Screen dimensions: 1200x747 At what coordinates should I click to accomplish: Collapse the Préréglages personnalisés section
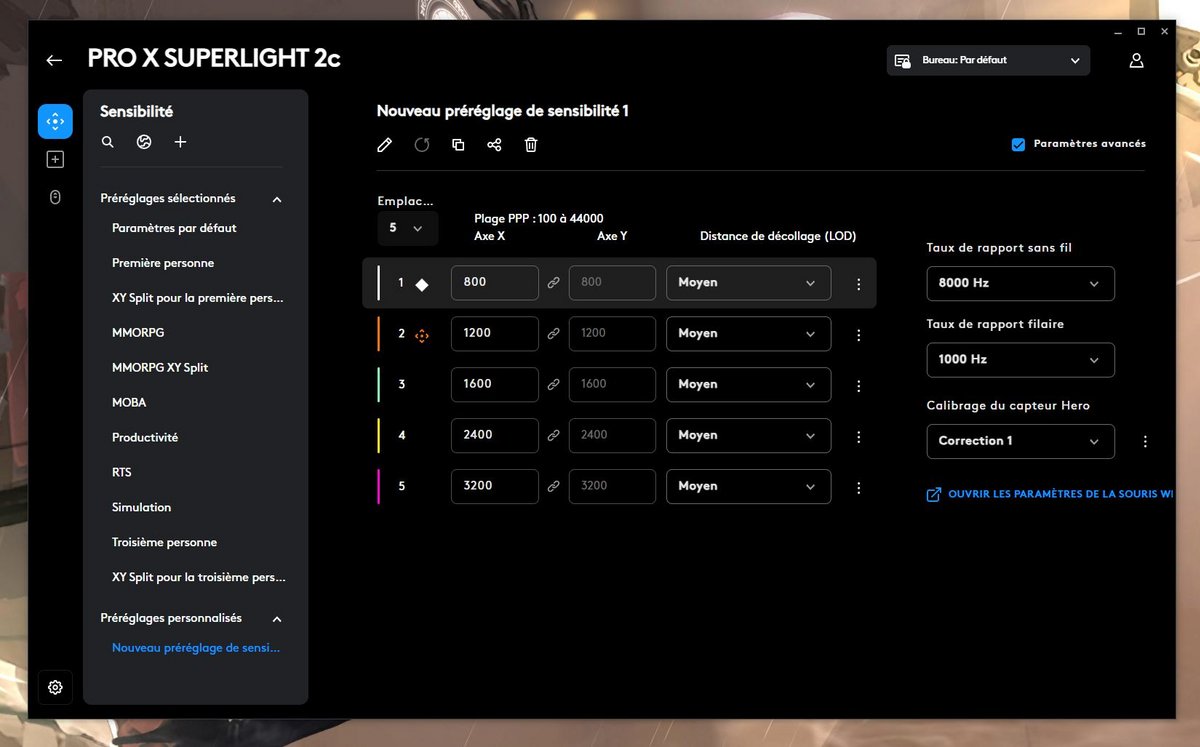(x=277, y=619)
